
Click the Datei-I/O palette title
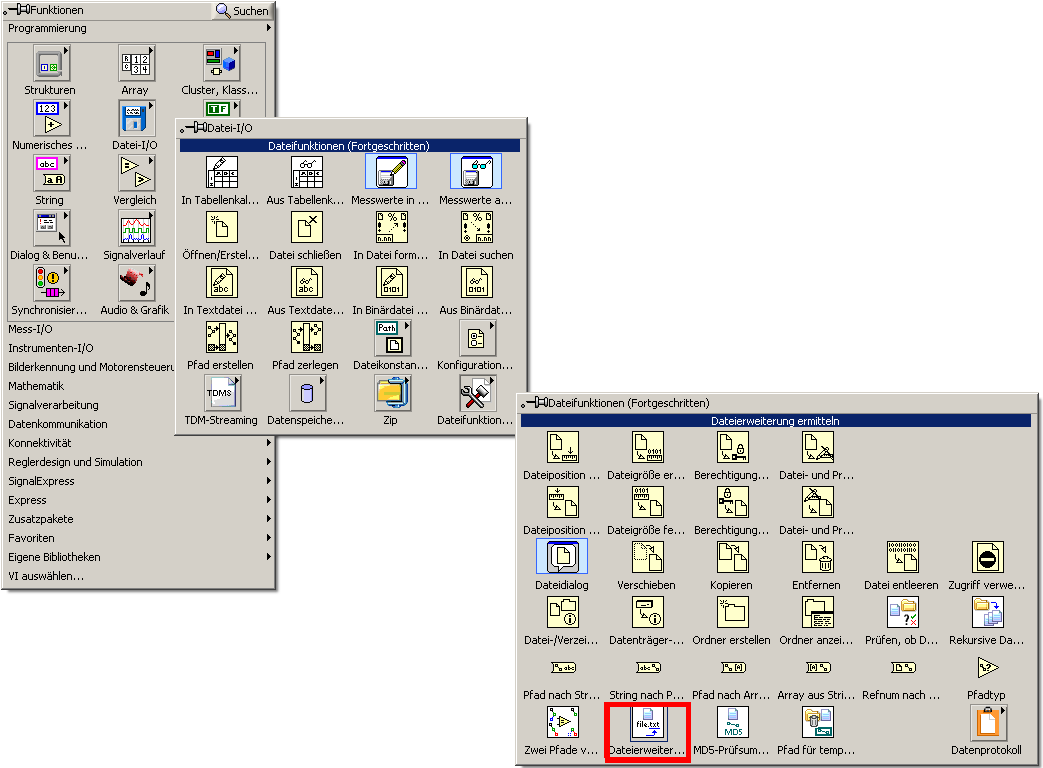[230, 128]
